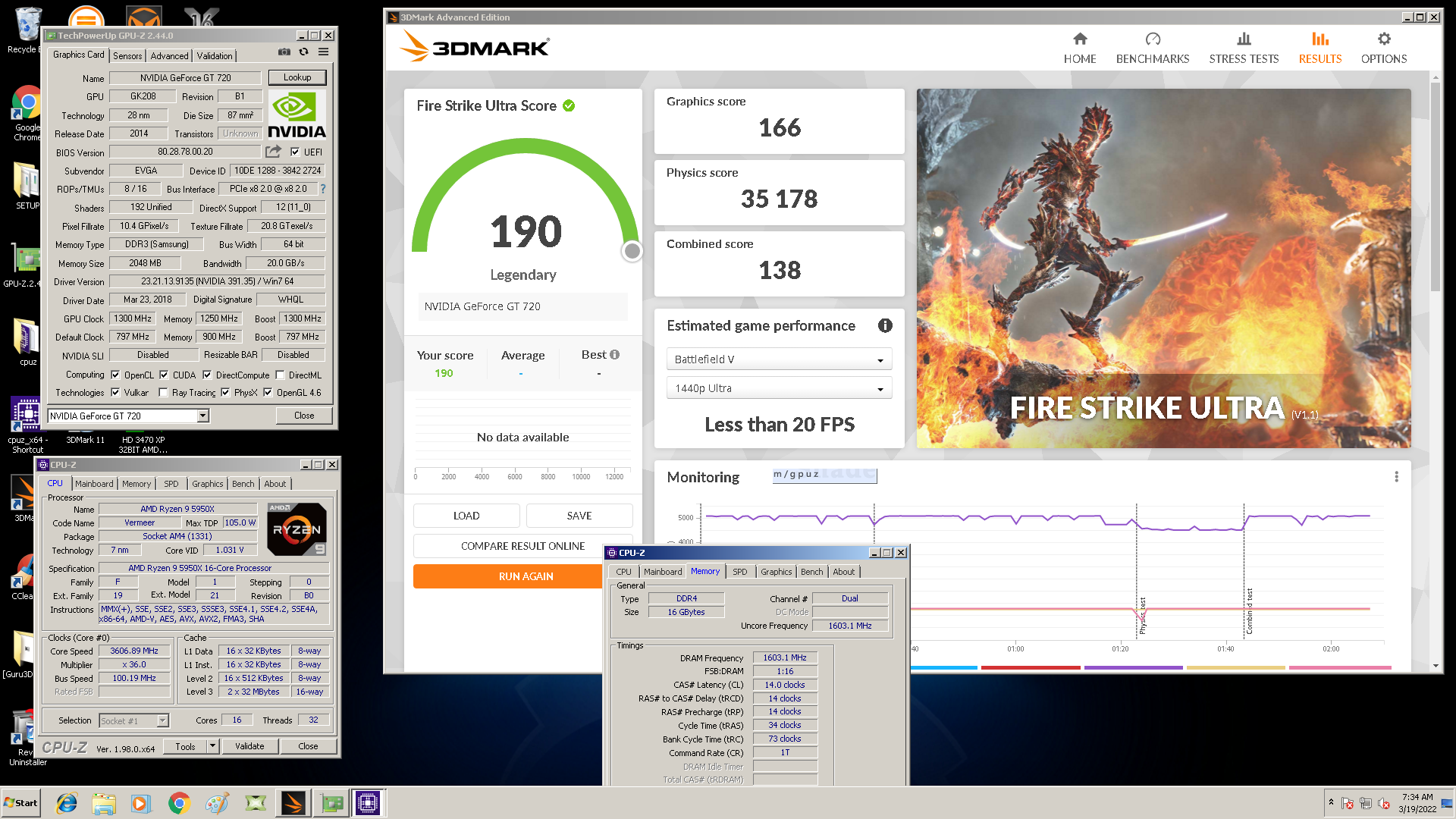Click Paint taskbar icon
The height and width of the screenshot is (819, 1456).
coord(217,803)
